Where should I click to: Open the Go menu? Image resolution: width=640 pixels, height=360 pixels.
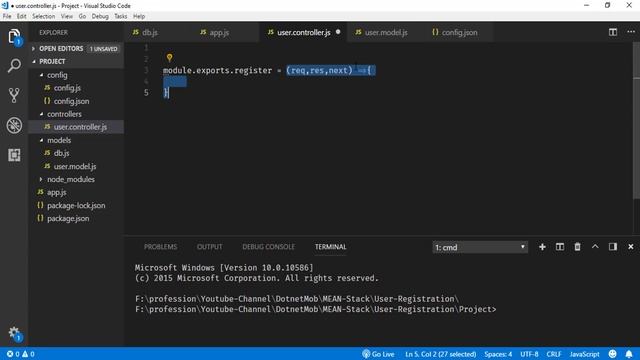(x=82, y=16)
